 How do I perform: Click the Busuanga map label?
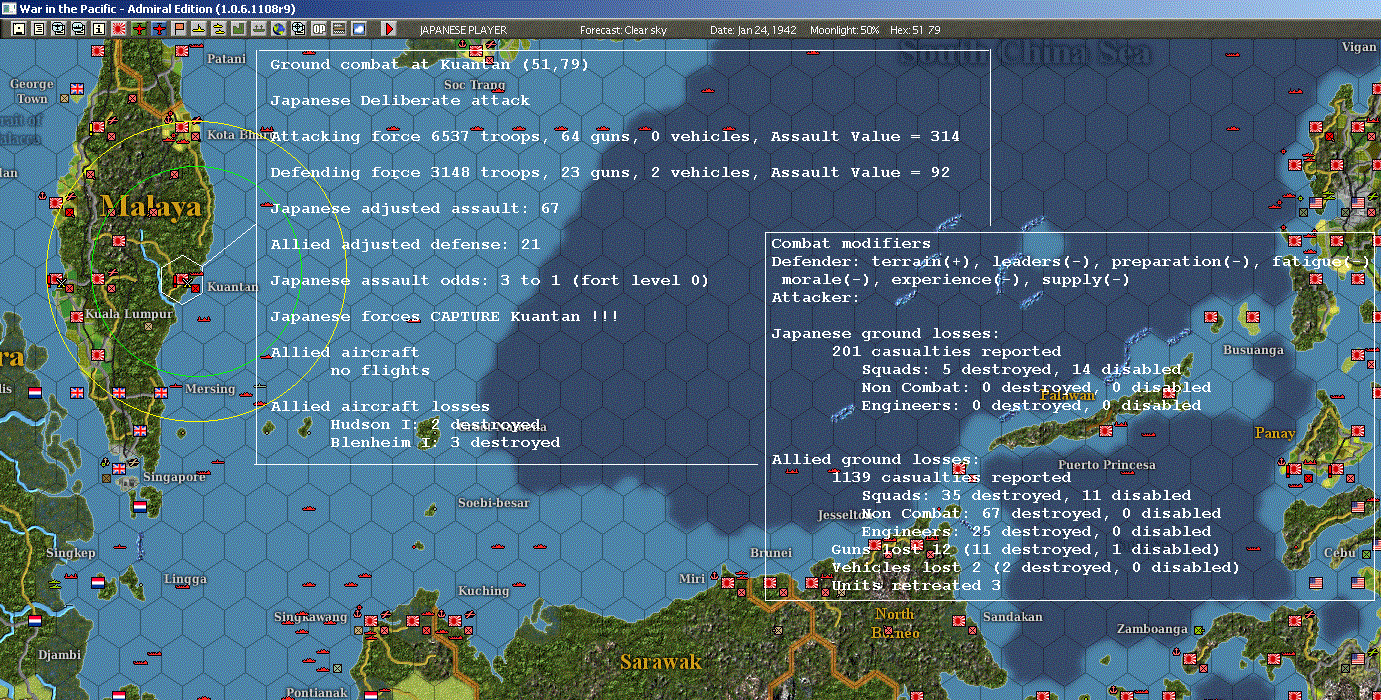click(x=1253, y=350)
